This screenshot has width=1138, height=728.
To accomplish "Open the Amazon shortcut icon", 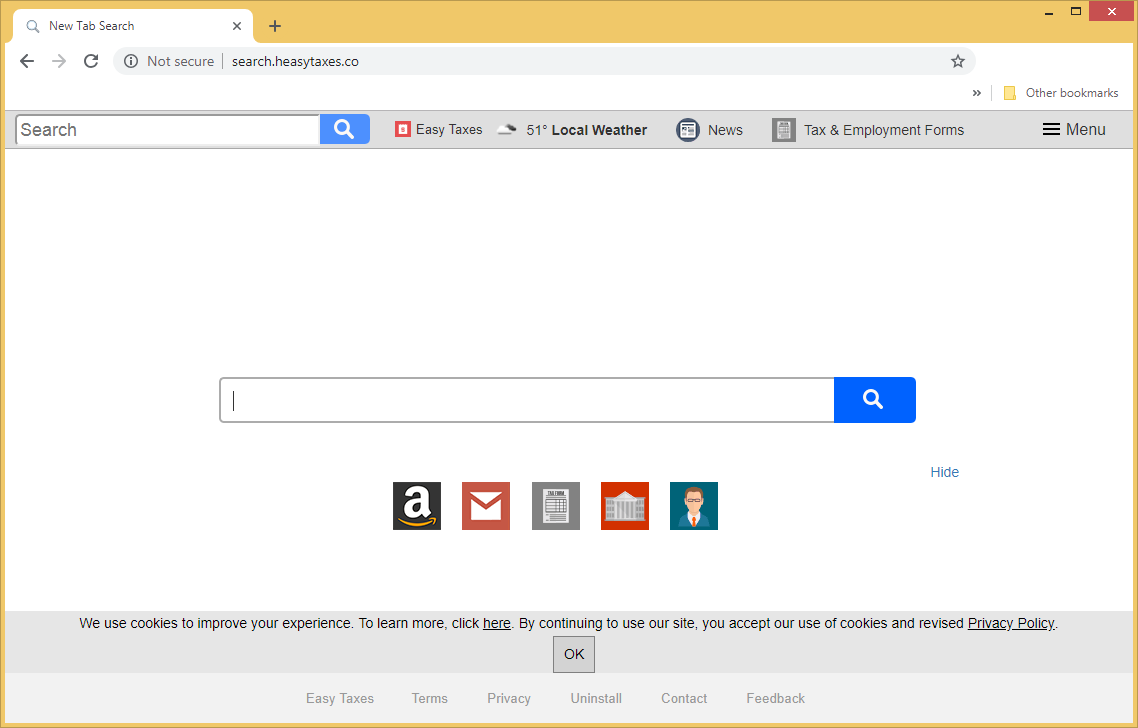I will pyautogui.click(x=416, y=506).
